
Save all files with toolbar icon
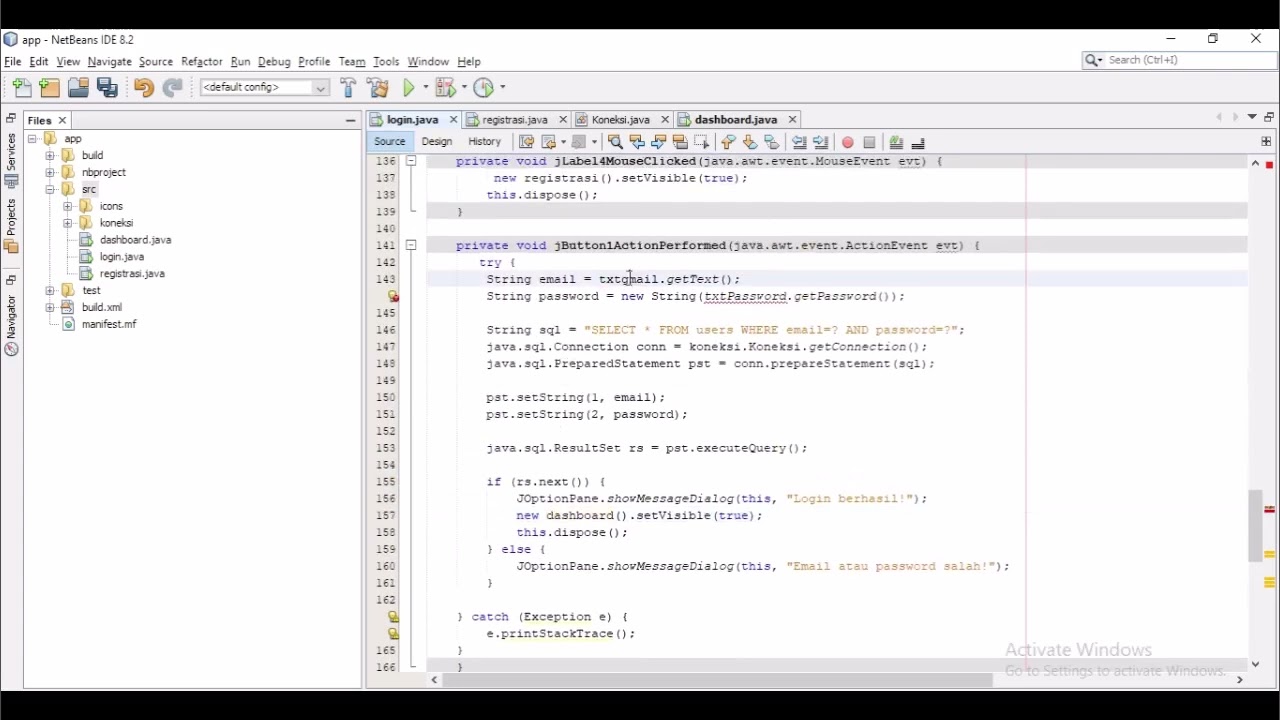coord(108,88)
